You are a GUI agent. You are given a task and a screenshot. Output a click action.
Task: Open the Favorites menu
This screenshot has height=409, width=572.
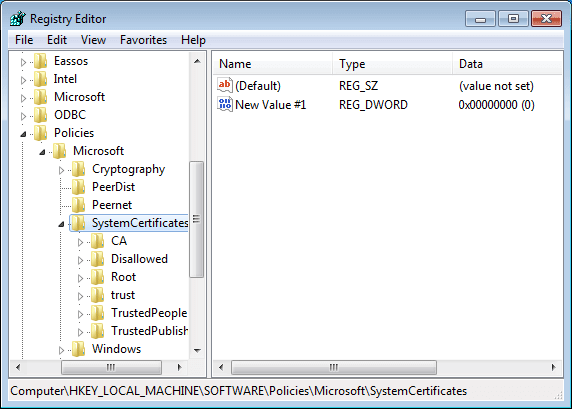[143, 40]
